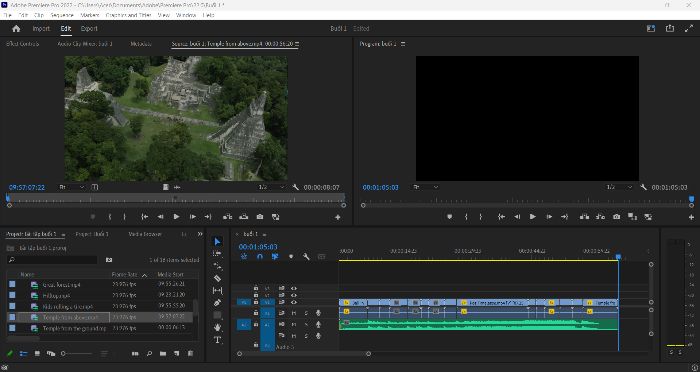Viewport: 700px width, 372px height.
Task: Add marker in Program monitor
Action: tap(450, 217)
